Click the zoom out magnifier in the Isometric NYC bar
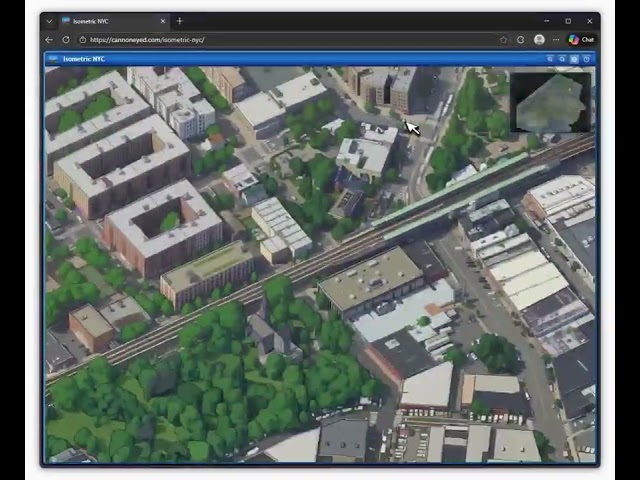The height and width of the screenshot is (480, 640). coord(562,59)
